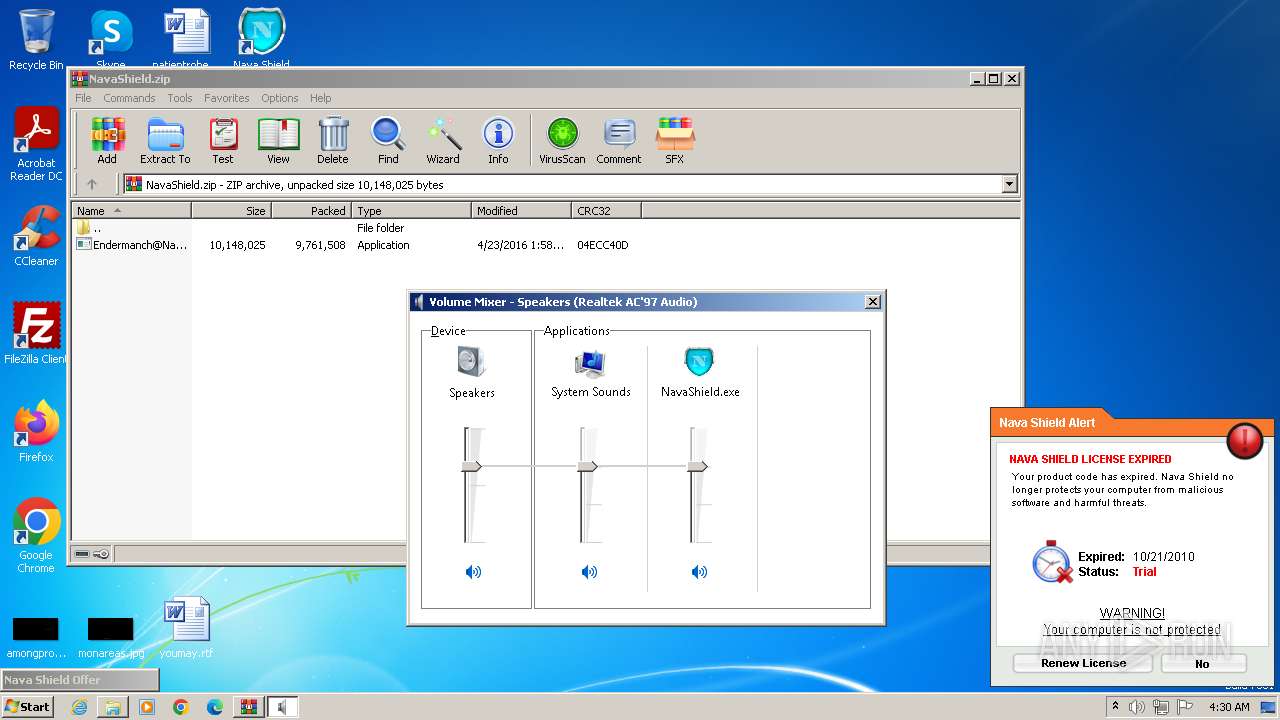This screenshot has width=1280, height=720.
Task: Switch to WinRAR taskbar button
Action: 249,707
